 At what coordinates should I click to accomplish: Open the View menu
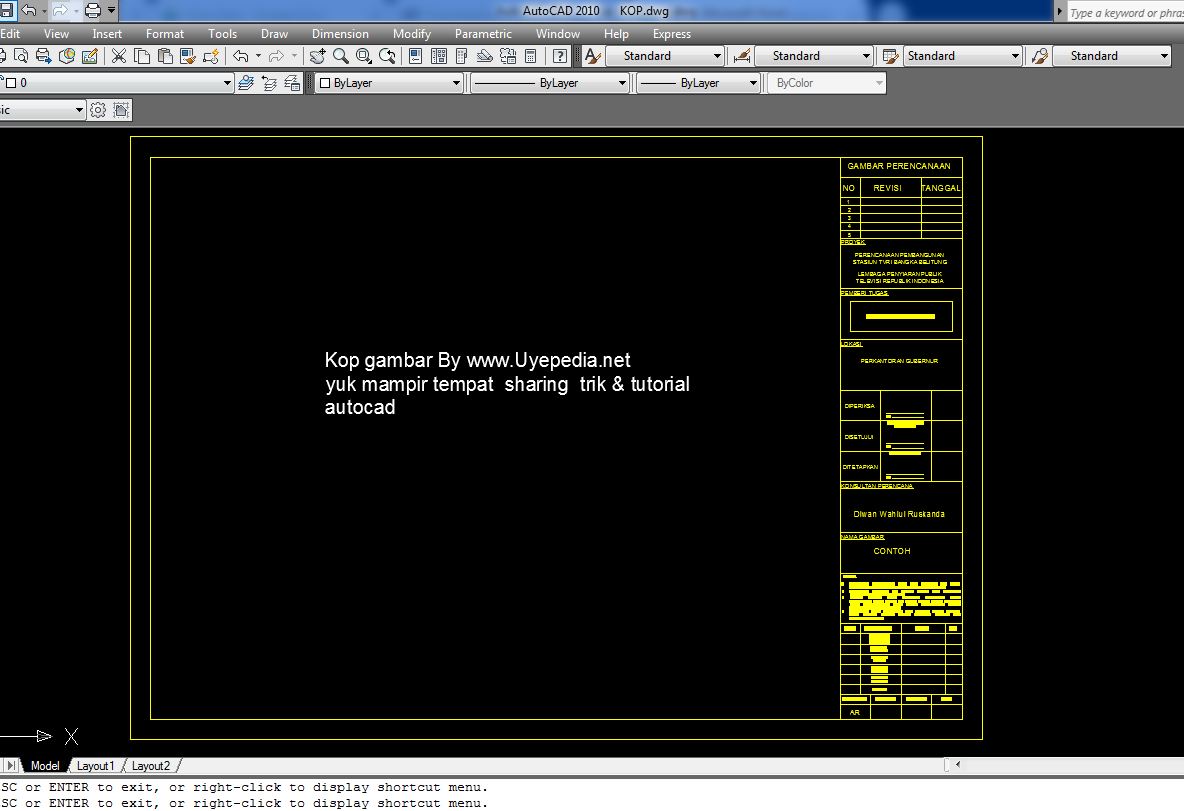[56, 34]
